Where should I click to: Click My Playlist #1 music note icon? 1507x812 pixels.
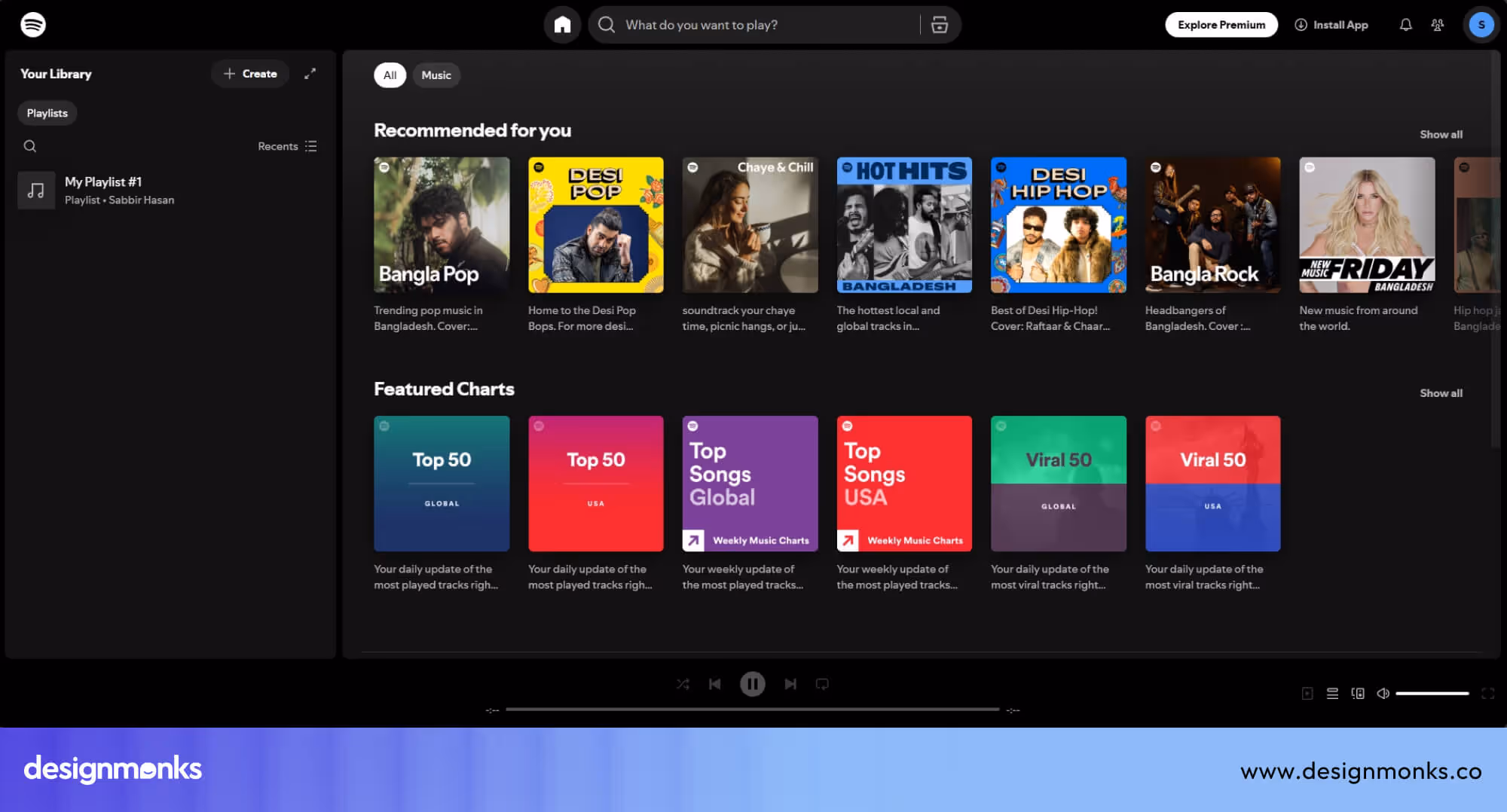pos(36,191)
